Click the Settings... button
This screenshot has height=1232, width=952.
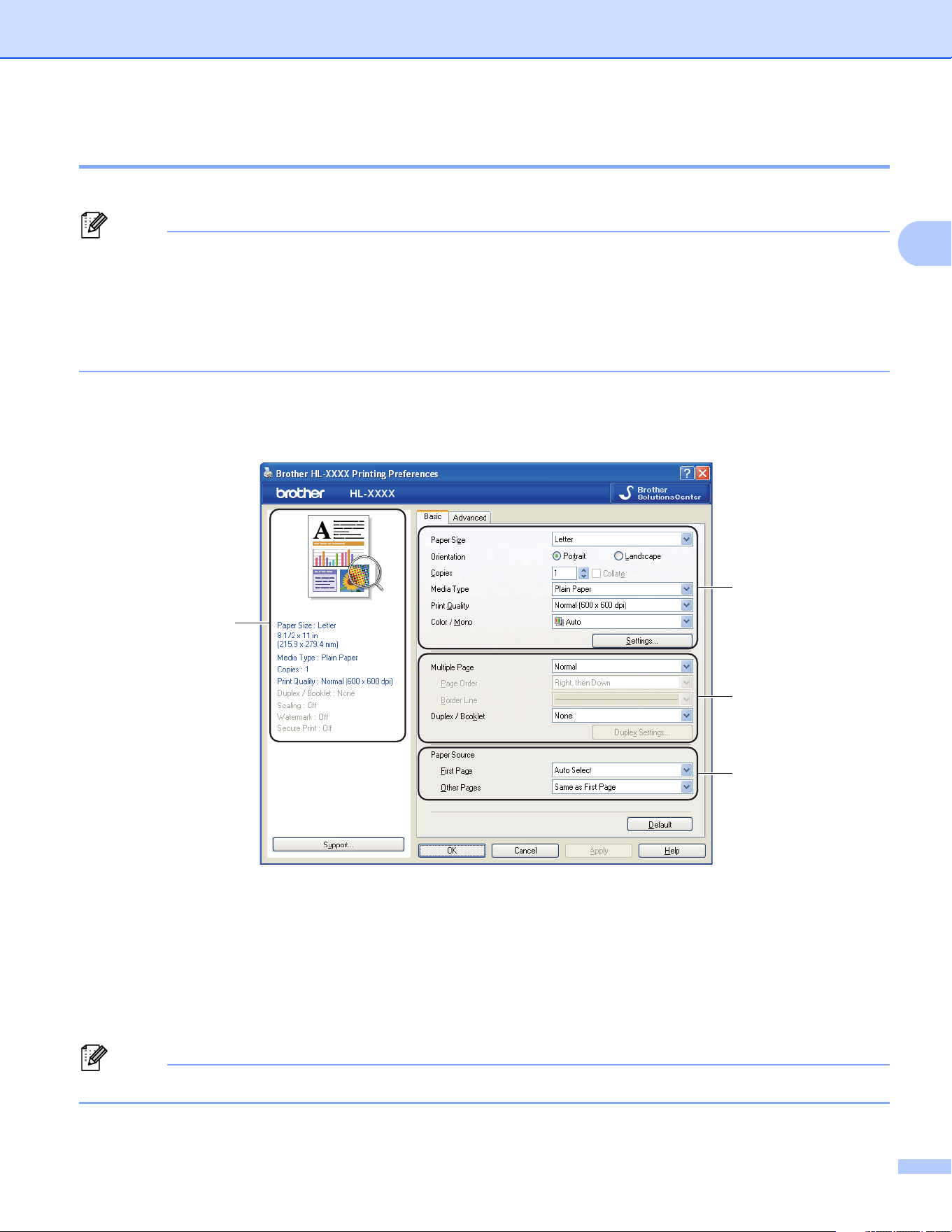[642, 641]
